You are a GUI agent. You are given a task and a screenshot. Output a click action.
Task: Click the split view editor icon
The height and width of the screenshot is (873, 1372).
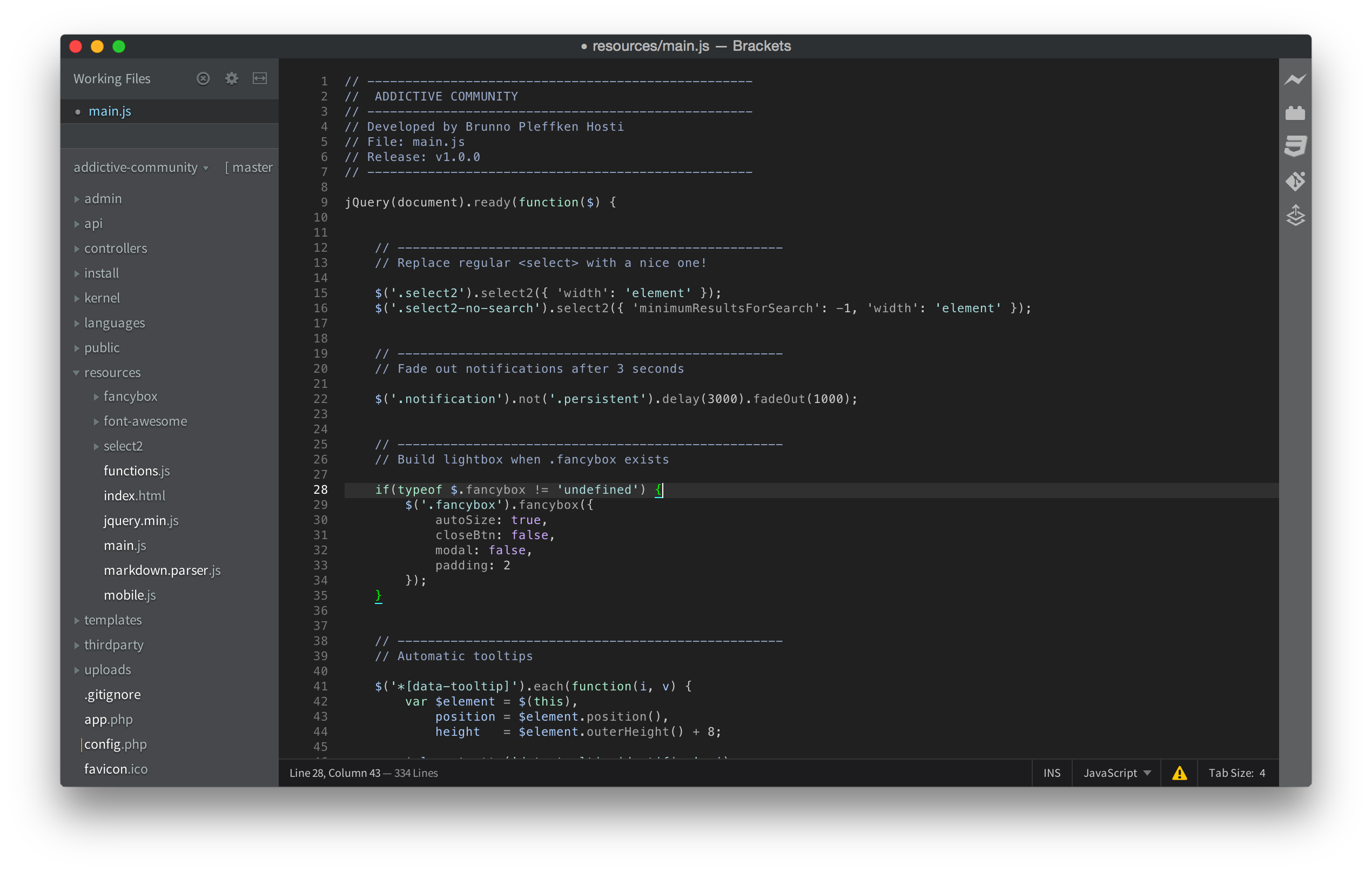coord(260,79)
